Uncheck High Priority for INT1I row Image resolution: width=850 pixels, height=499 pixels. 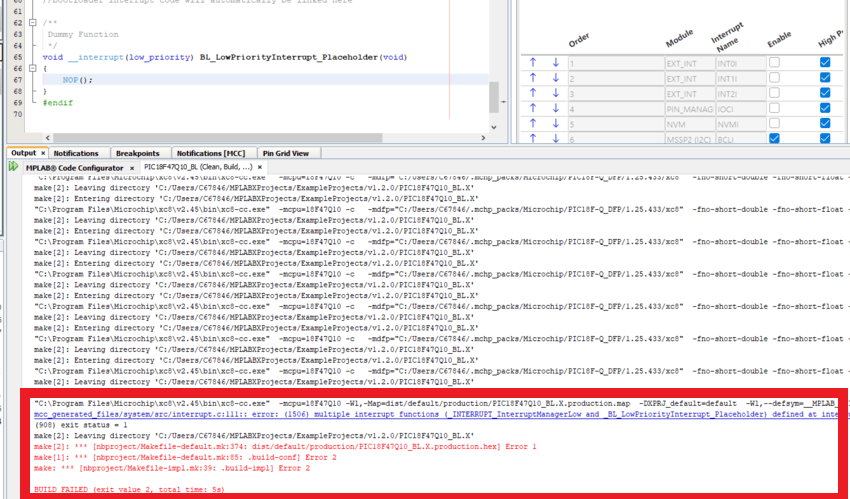[824, 78]
